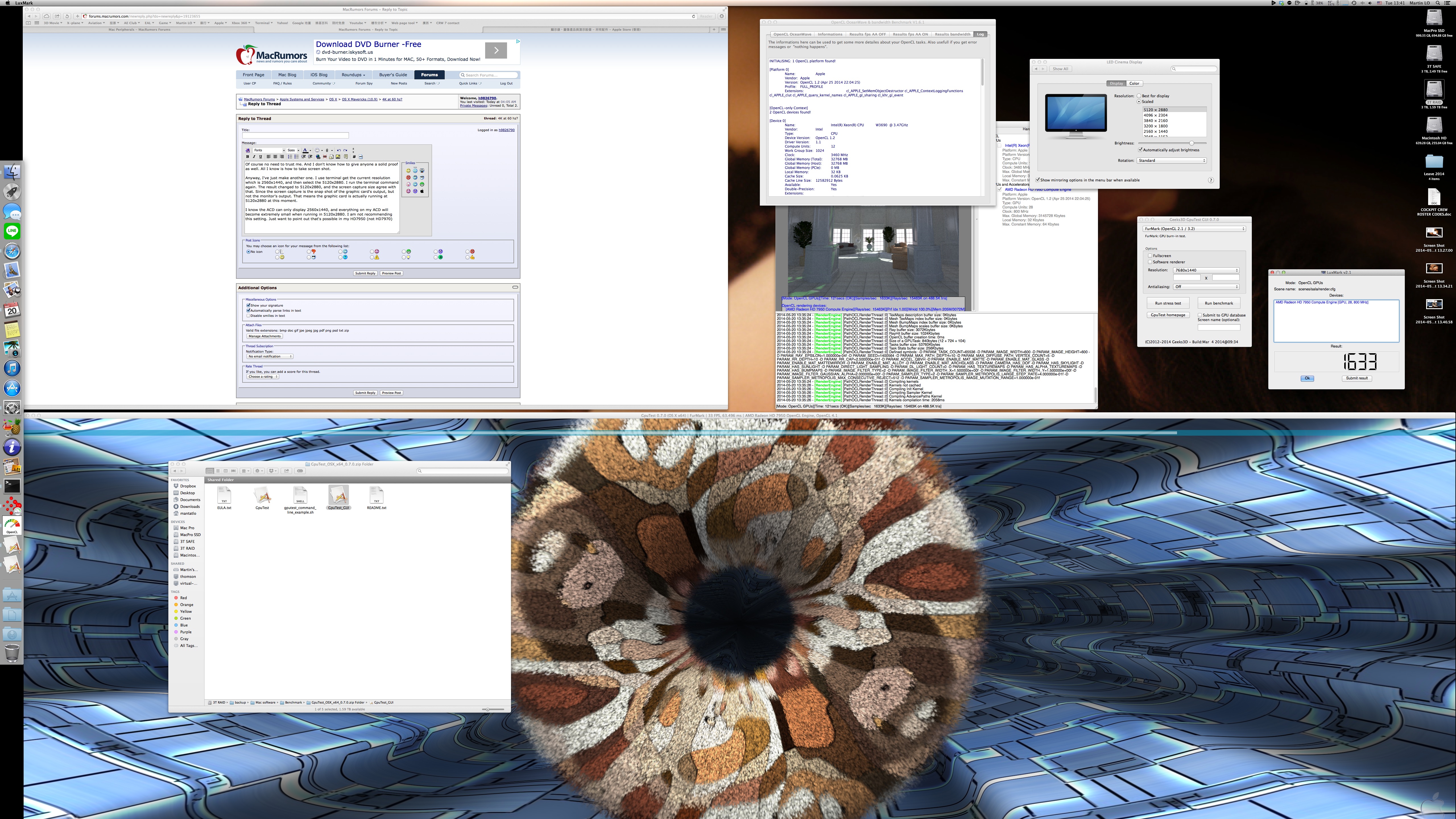Insert the Apple logo smilie
1456x819 pixels.
click(x=422, y=191)
